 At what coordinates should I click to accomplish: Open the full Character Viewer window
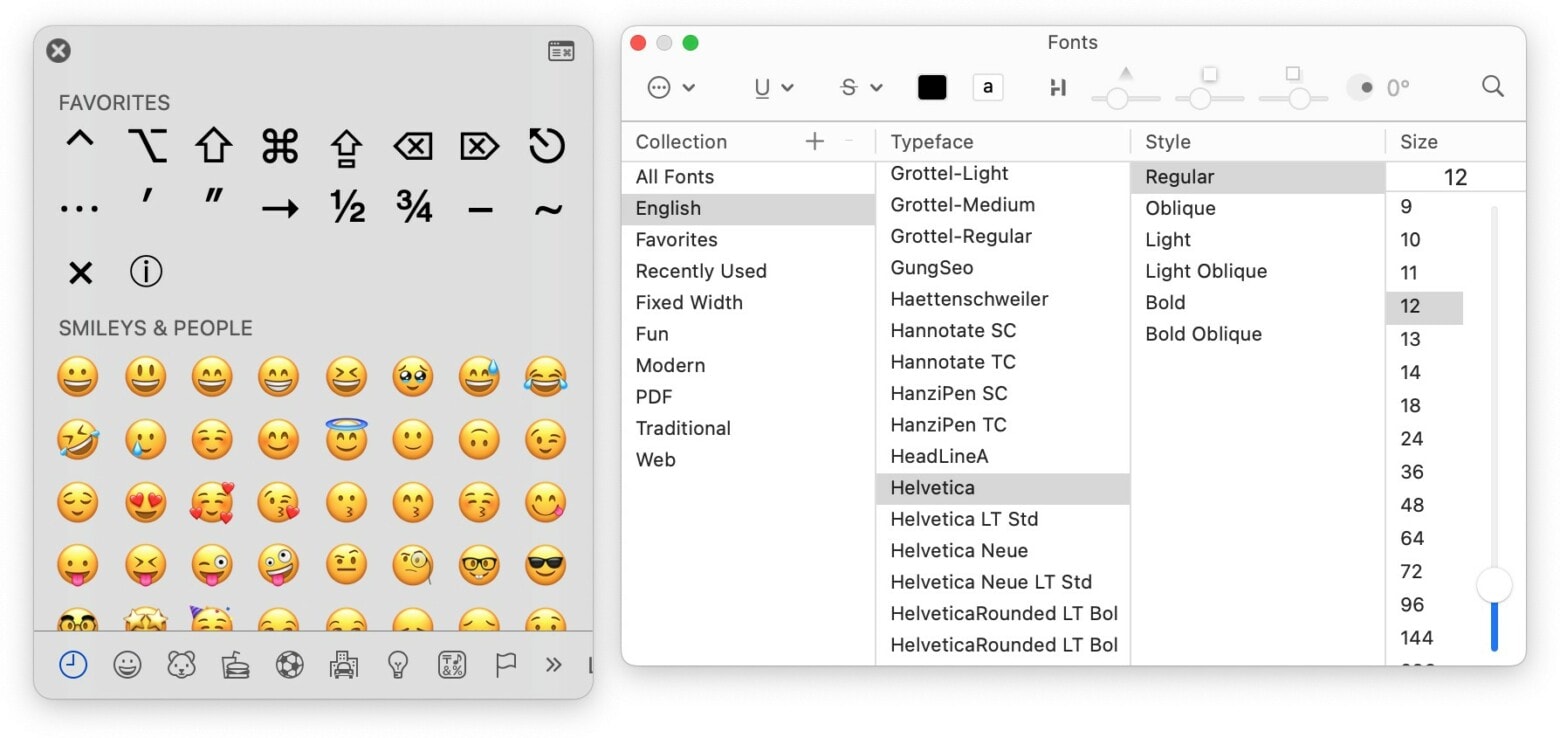(x=561, y=51)
